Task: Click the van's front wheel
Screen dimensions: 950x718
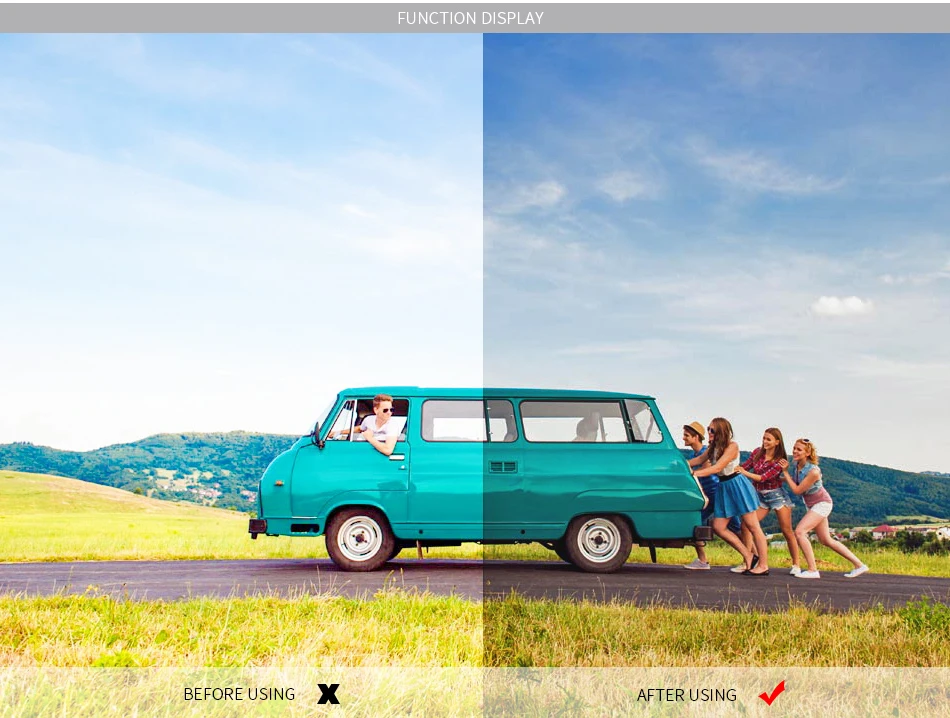Action: point(360,539)
